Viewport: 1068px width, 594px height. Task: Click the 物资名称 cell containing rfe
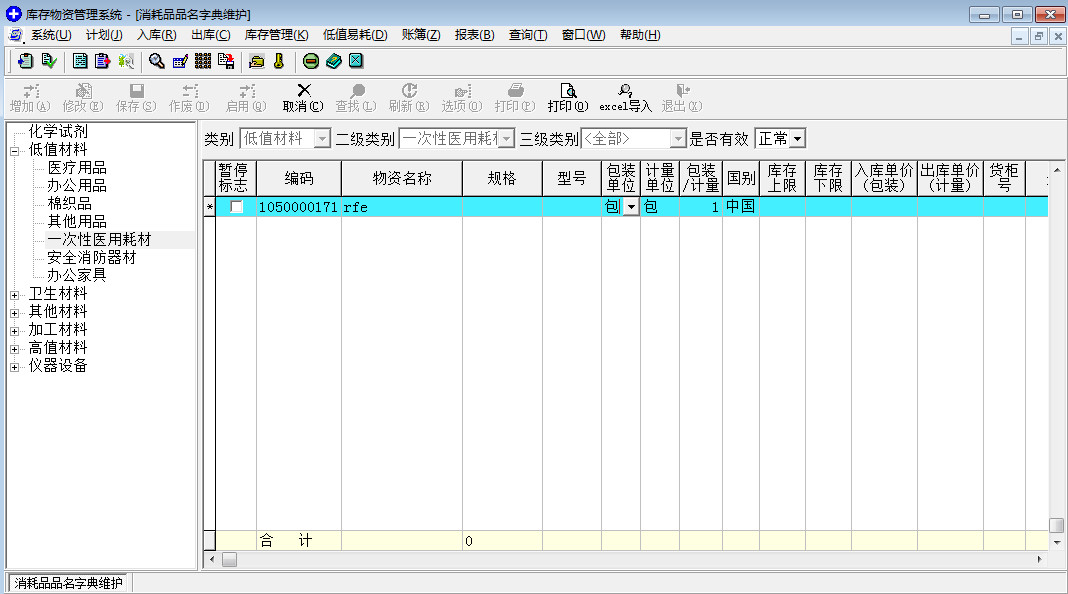click(400, 207)
